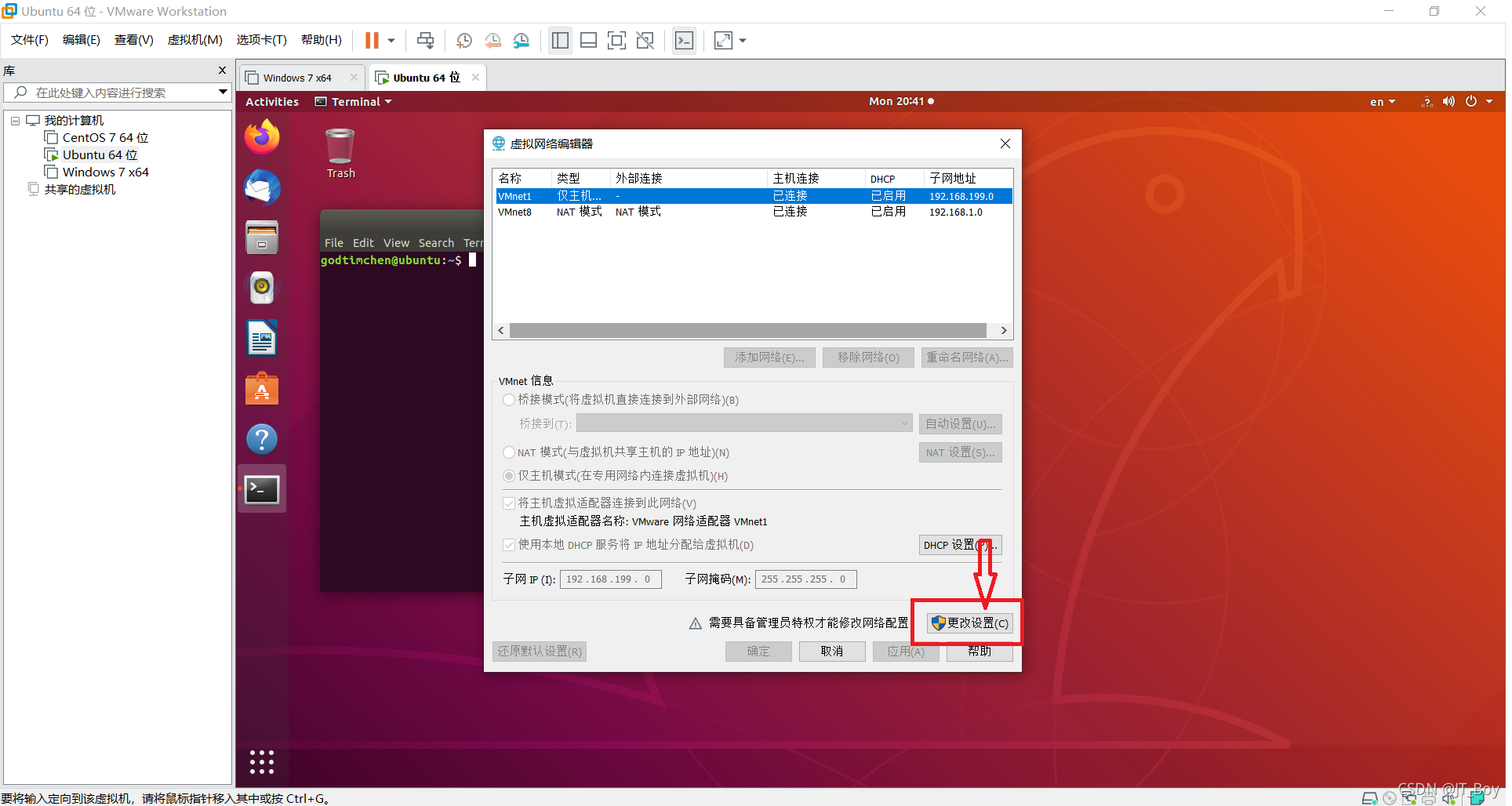Image resolution: width=1512 pixels, height=806 pixels.
Task: Click Activities in the Ubuntu top bar
Action: pos(272,102)
